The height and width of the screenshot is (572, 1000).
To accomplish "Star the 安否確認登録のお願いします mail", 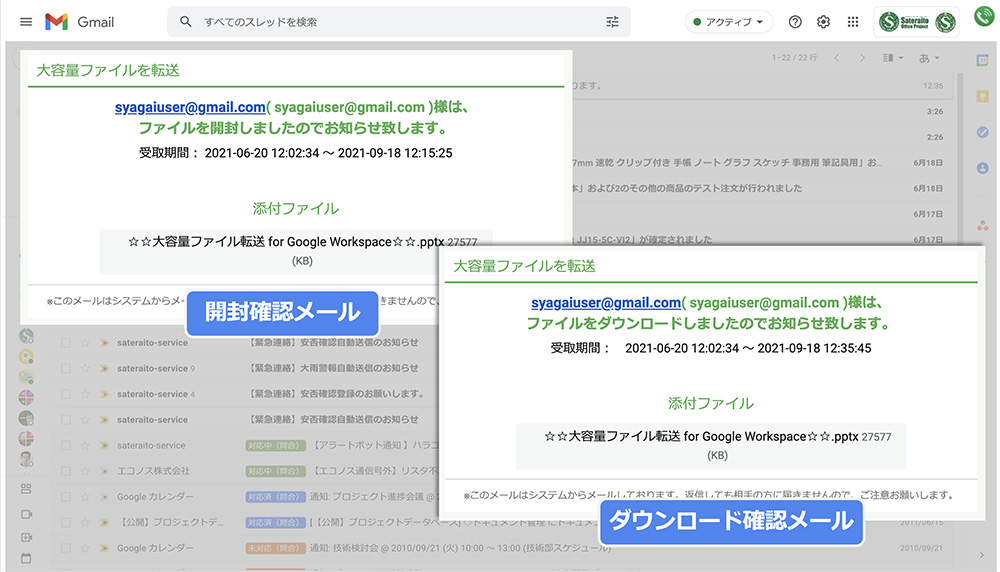I will [x=85, y=394].
